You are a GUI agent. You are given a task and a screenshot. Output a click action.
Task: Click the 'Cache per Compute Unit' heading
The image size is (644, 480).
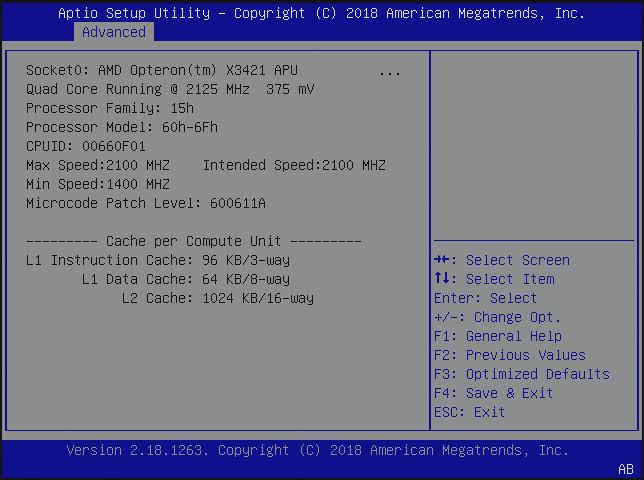click(193, 241)
